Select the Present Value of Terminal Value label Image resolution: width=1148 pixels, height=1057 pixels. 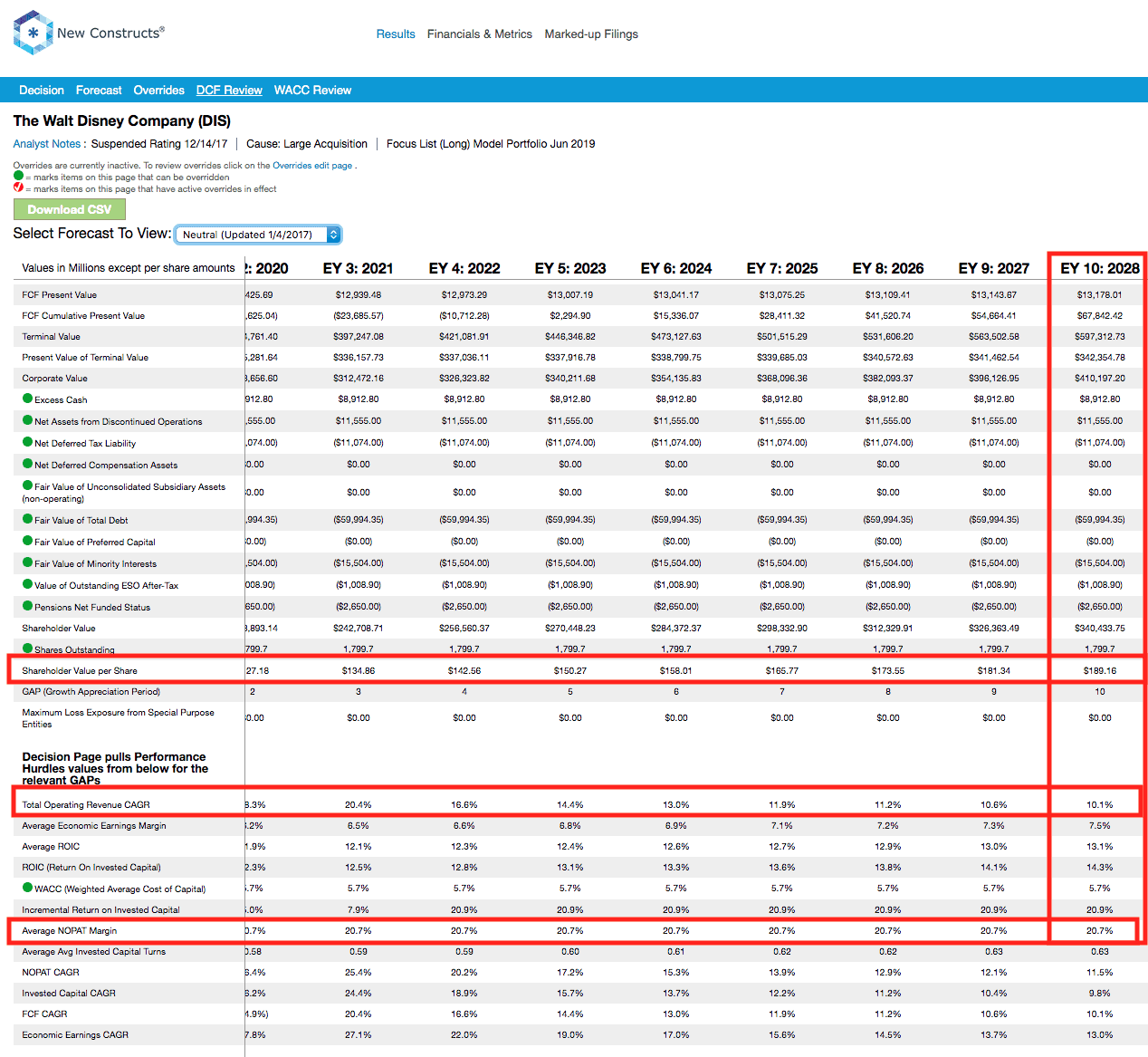coord(85,358)
